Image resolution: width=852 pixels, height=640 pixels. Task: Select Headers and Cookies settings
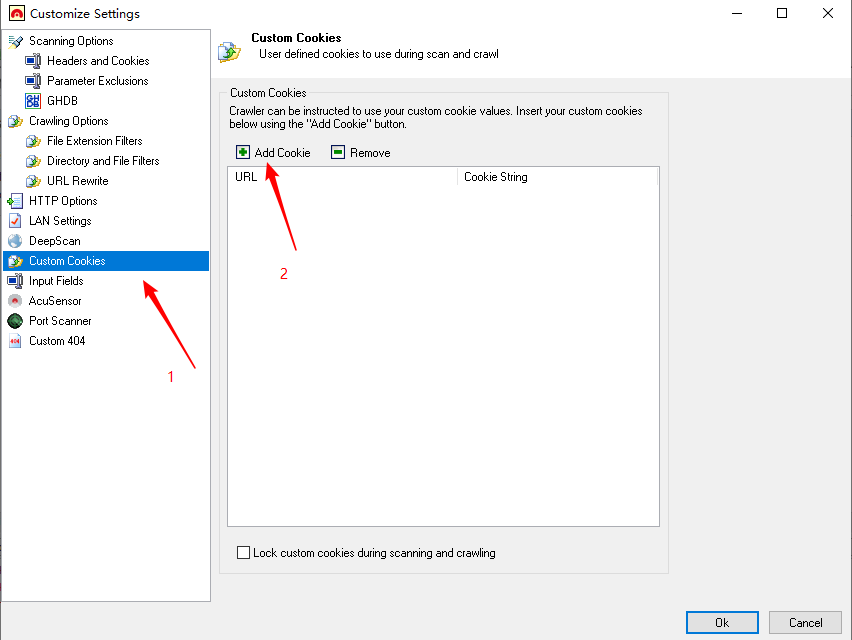tap(97, 61)
